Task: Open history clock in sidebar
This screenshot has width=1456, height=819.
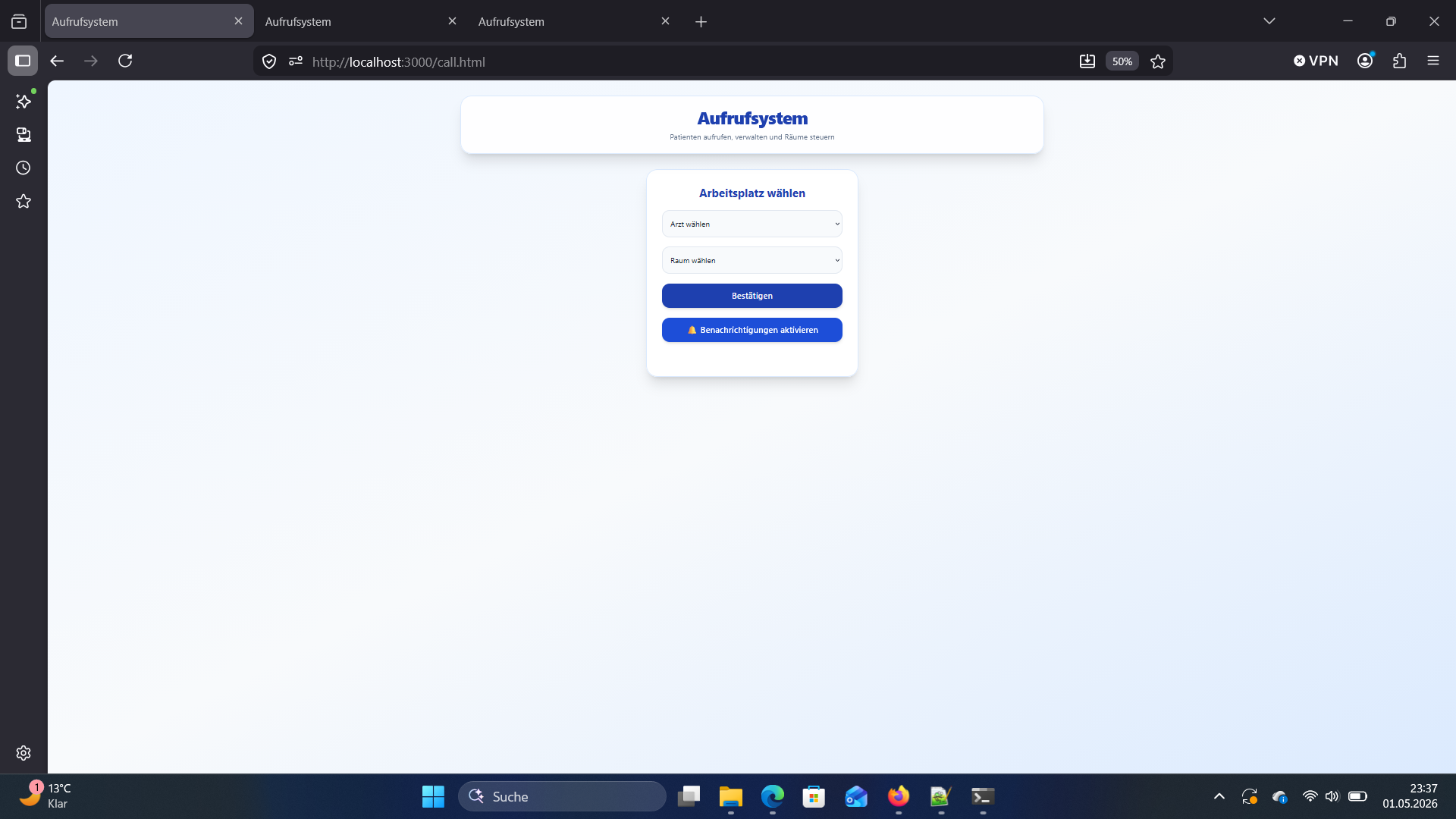Action: [24, 168]
